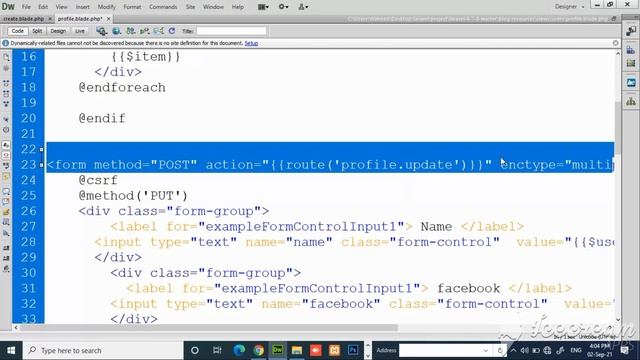Open the Site menu
This screenshot has width=640, height=360.
pyautogui.click(x=190, y=7)
